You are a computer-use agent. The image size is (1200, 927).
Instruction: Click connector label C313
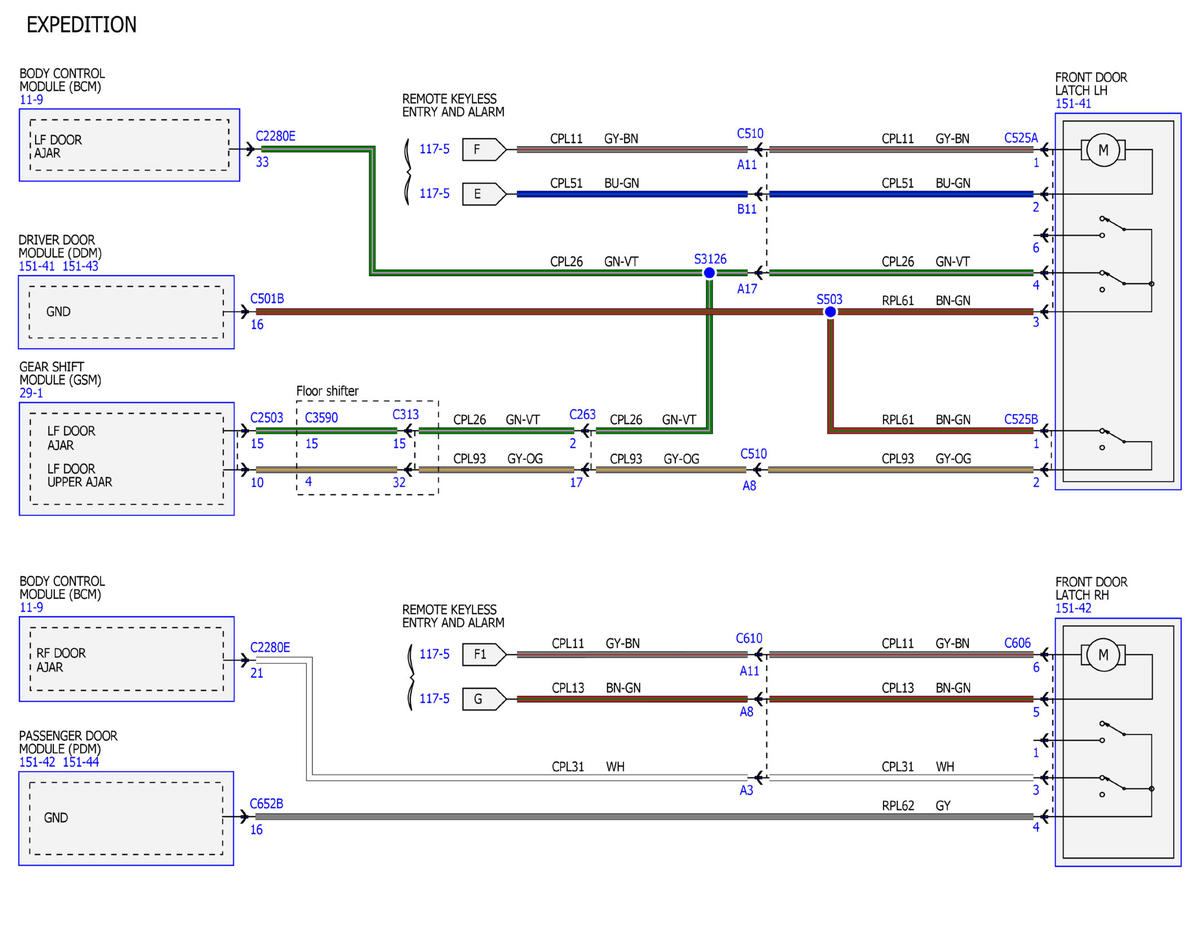click(405, 415)
